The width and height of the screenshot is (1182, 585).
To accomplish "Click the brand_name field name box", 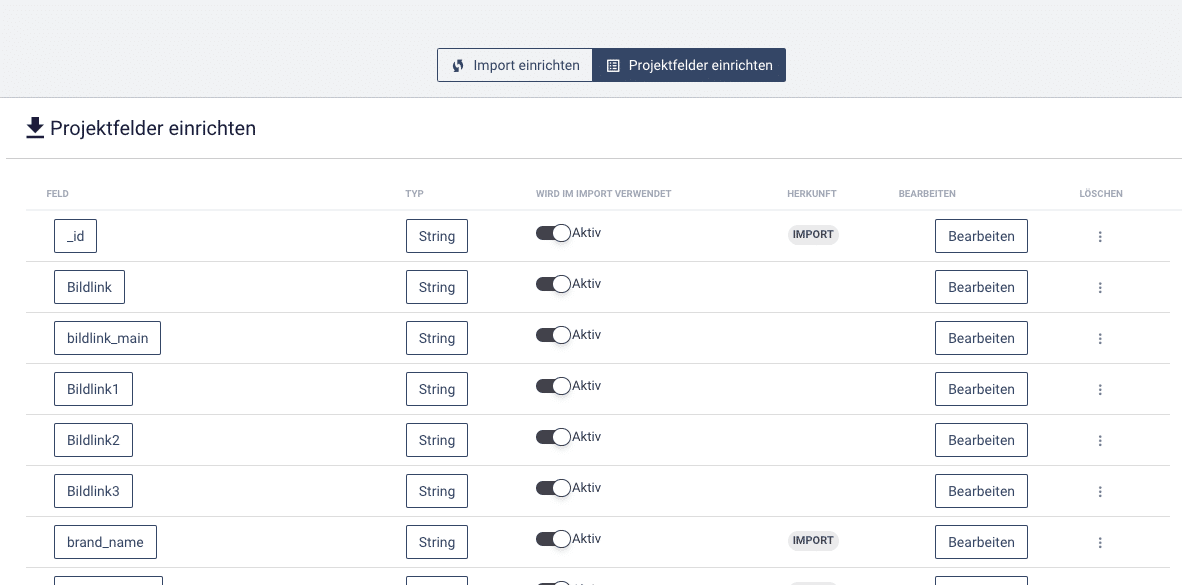I will [106, 542].
